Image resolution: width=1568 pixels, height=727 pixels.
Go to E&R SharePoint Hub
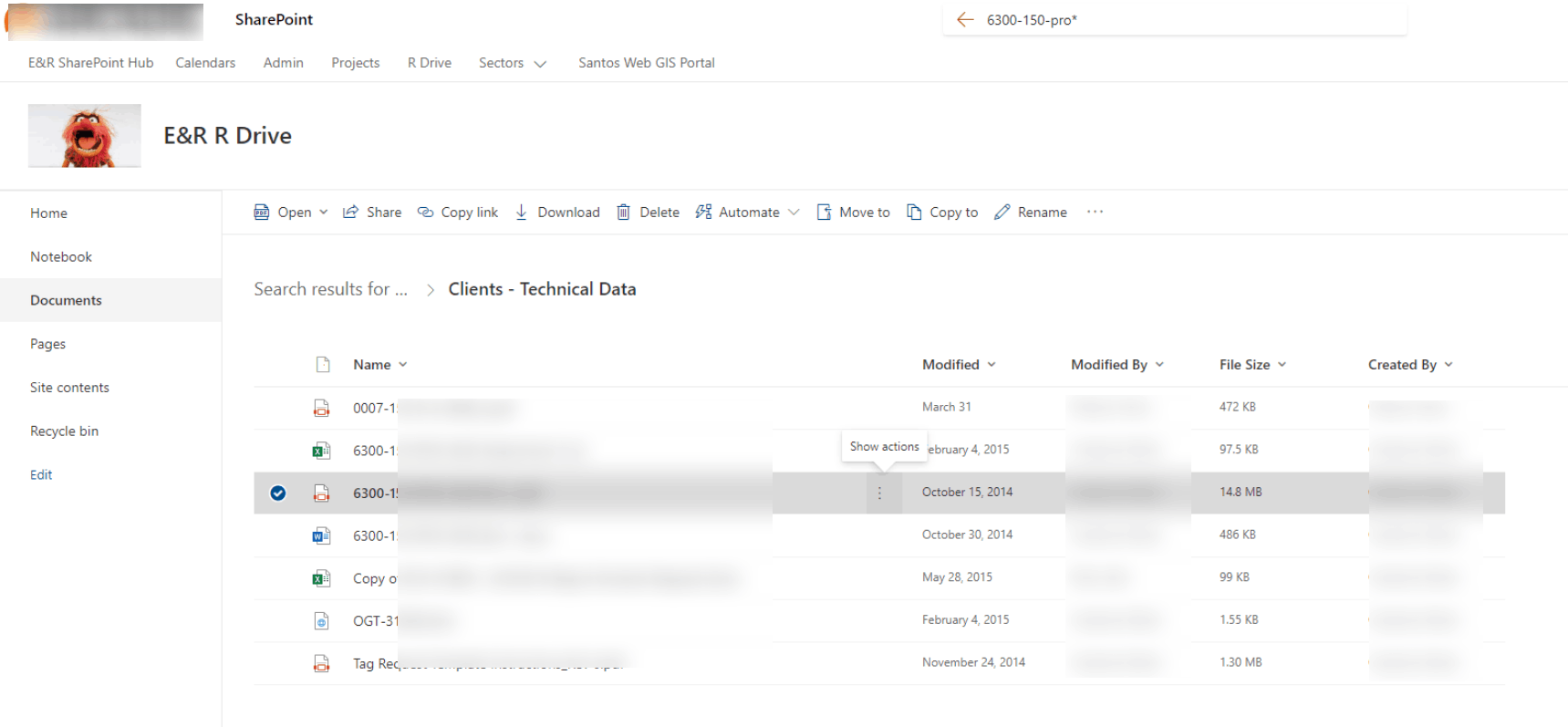coord(90,63)
